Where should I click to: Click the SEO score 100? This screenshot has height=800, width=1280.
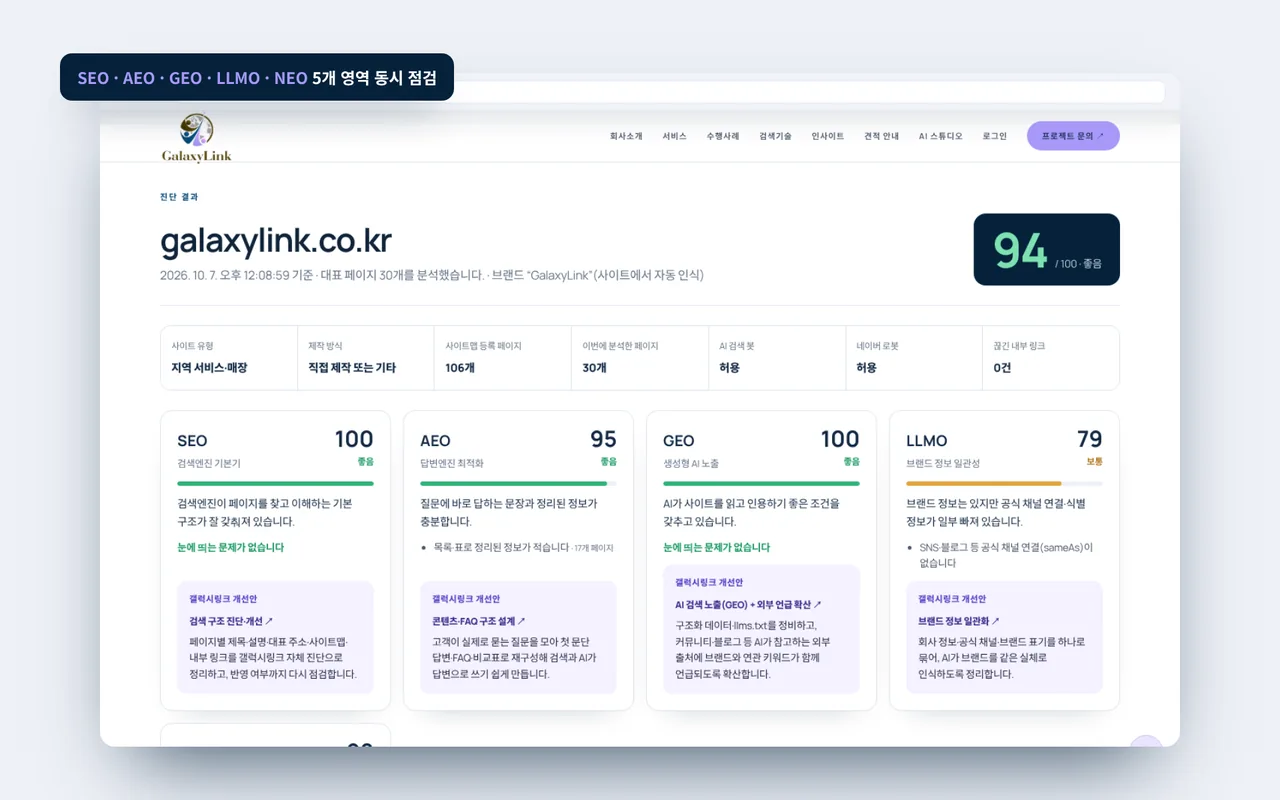pyautogui.click(x=354, y=439)
